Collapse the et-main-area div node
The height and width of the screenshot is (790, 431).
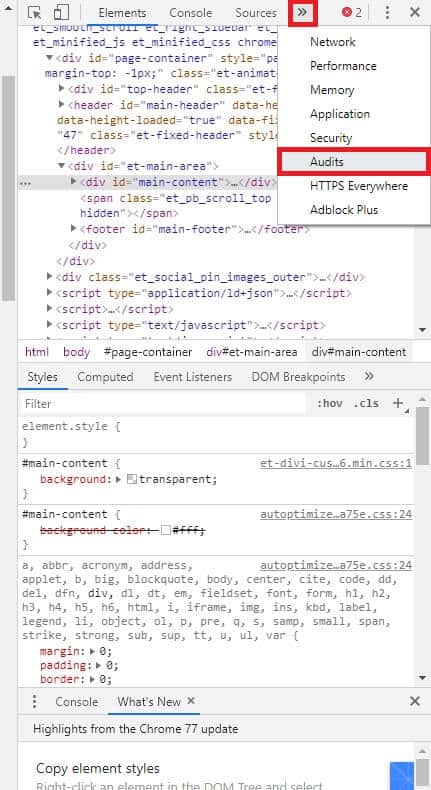(61, 166)
